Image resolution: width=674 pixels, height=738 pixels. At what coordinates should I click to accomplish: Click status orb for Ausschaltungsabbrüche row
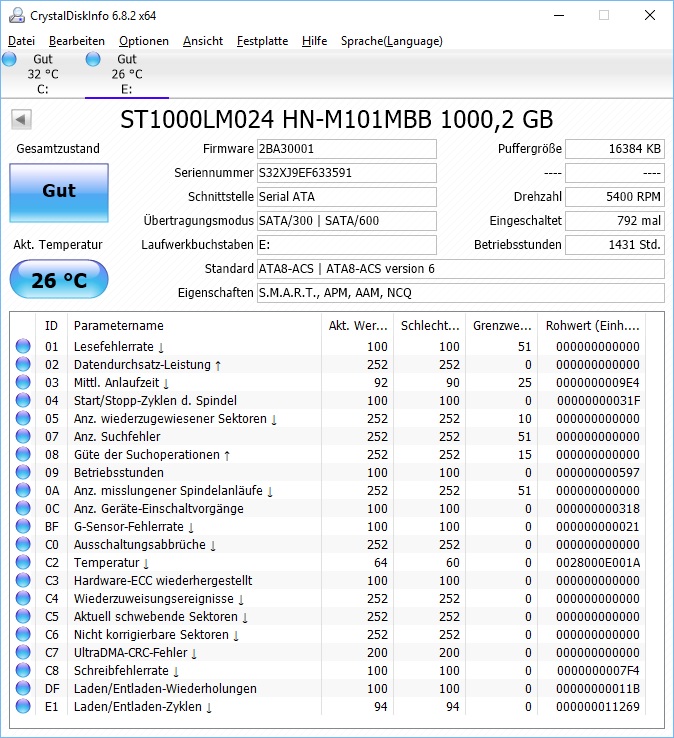pyautogui.click(x=23, y=545)
